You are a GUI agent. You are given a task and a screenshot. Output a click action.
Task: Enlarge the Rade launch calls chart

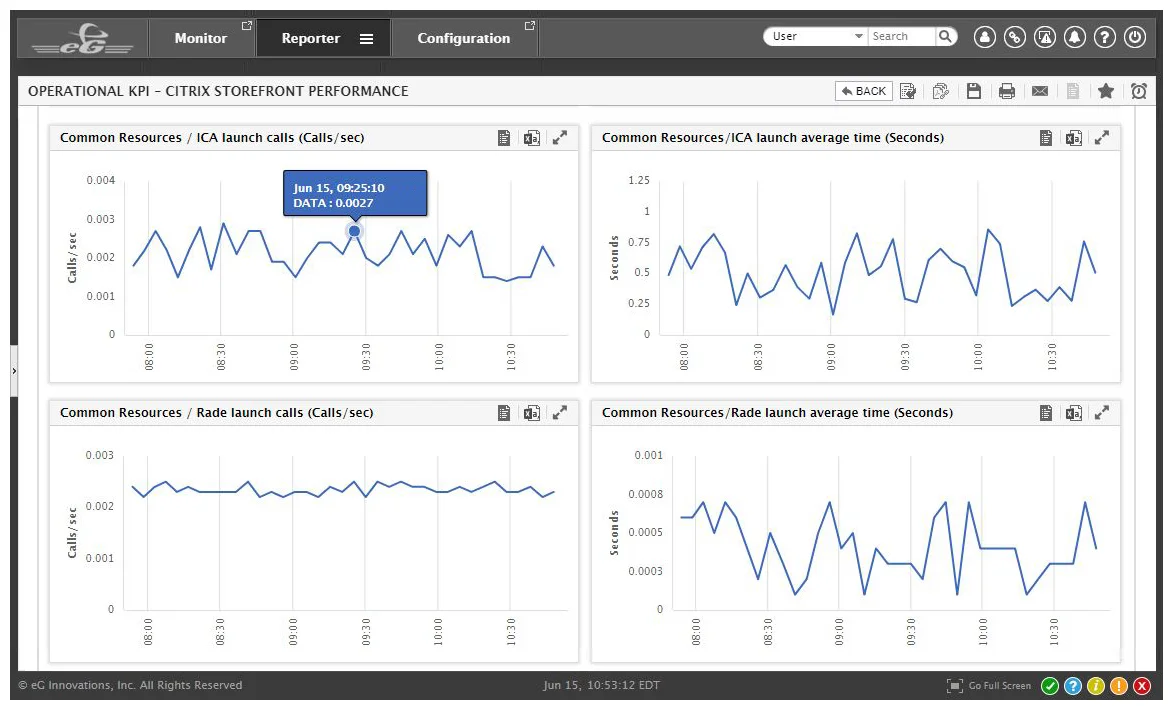pos(560,413)
